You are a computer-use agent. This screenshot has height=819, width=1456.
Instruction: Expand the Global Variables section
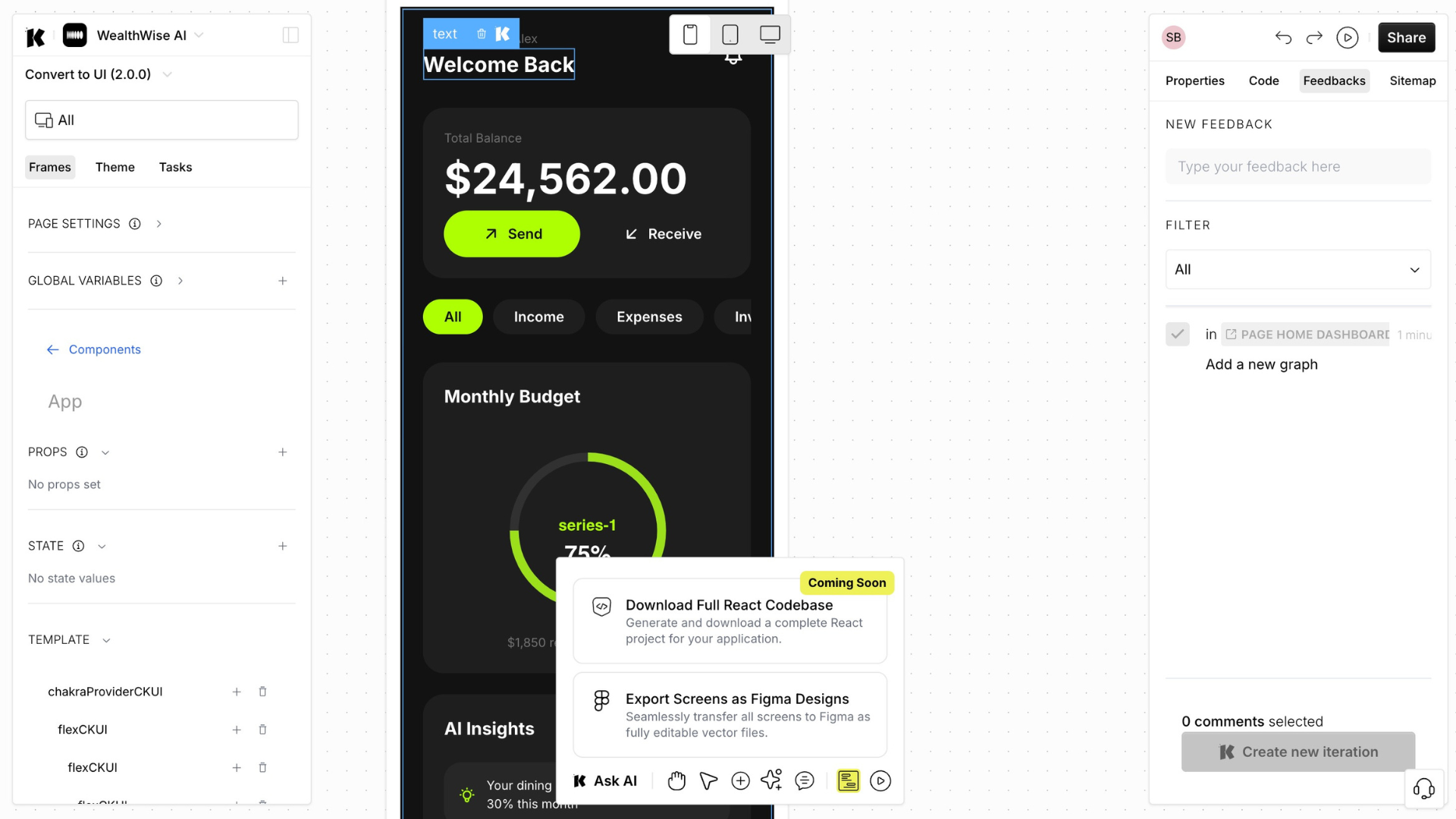(x=178, y=281)
